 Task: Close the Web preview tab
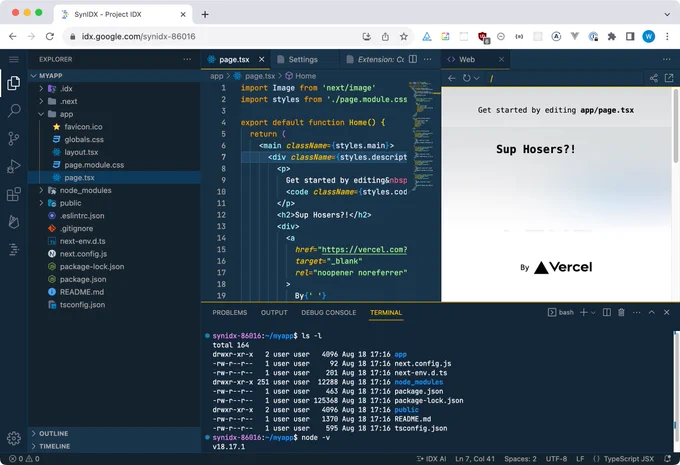click(501, 59)
